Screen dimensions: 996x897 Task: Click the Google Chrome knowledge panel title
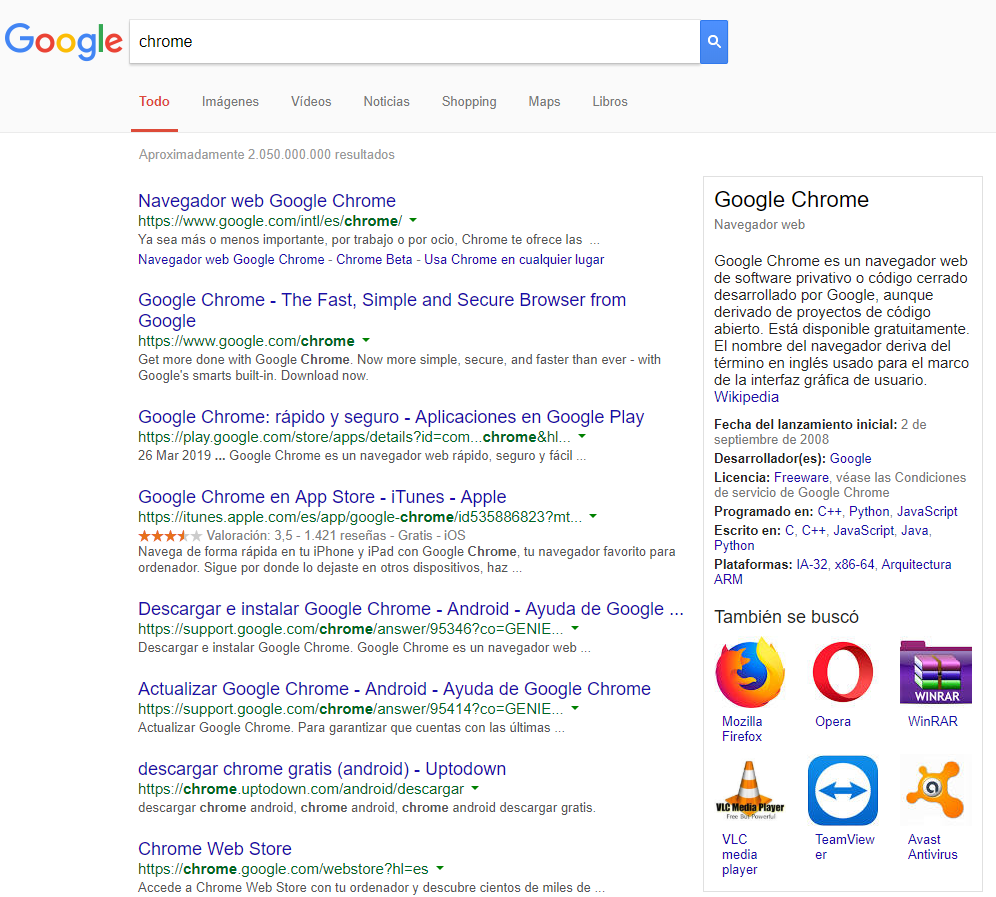pos(791,199)
